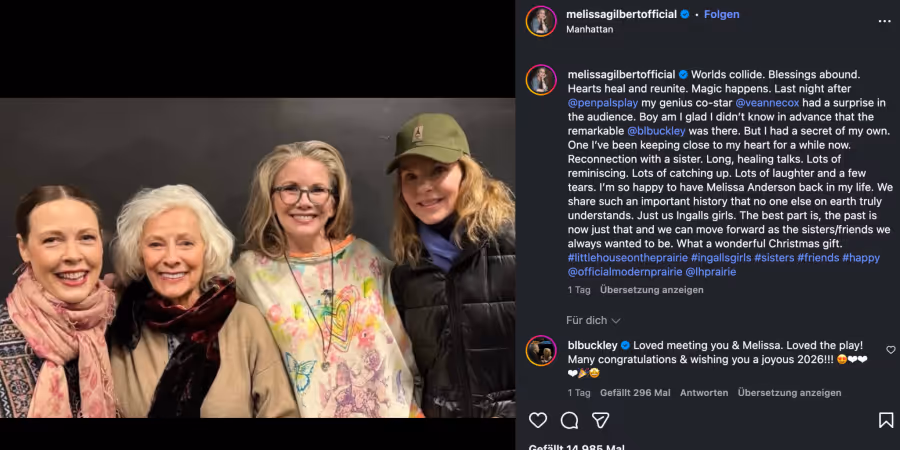Like blbuckley's comment with the small heart
The width and height of the screenshot is (900, 450).
pyautogui.click(x=891, y=350)
